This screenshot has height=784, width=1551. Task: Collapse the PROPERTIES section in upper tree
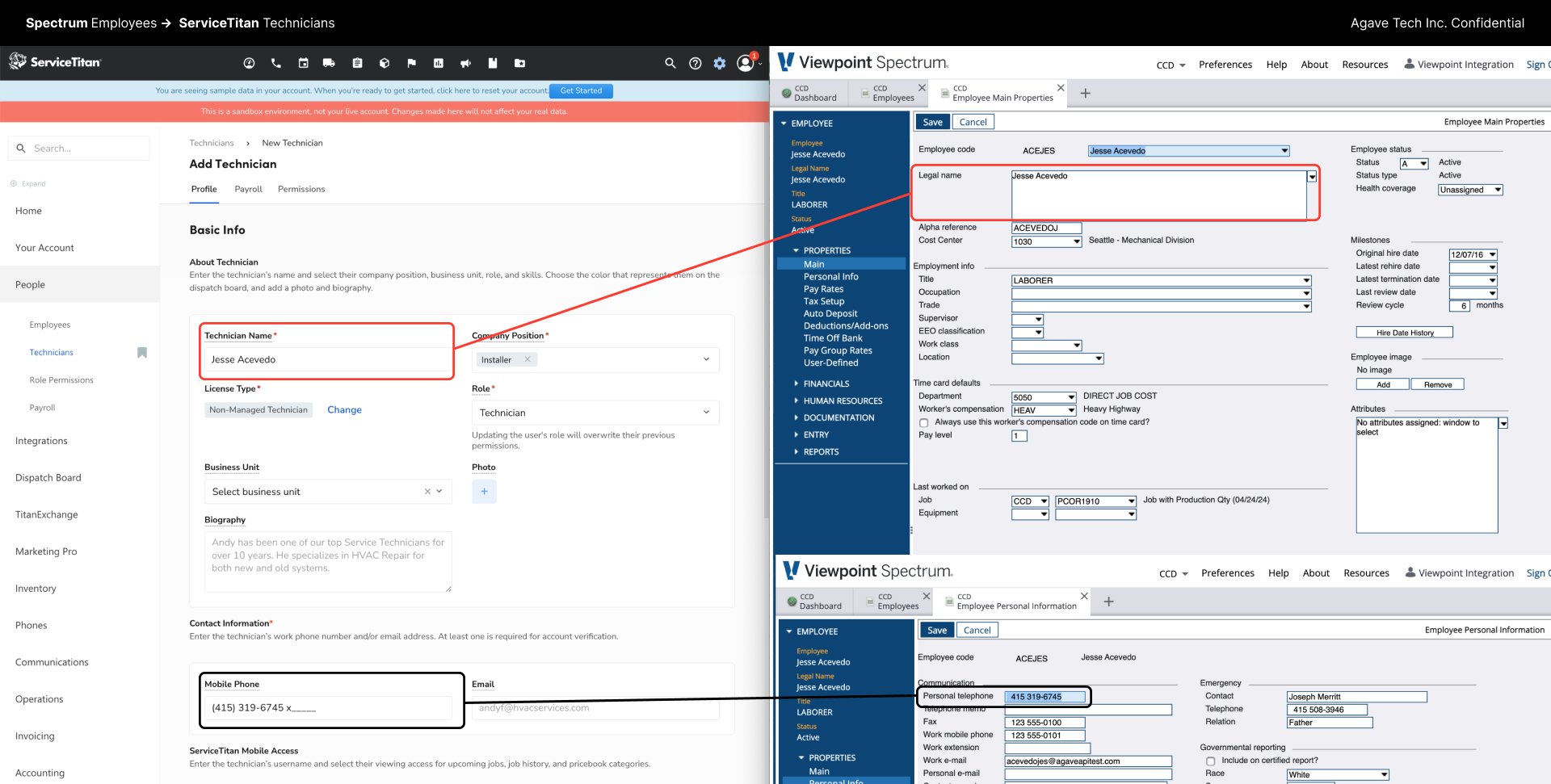click(796, 251)
